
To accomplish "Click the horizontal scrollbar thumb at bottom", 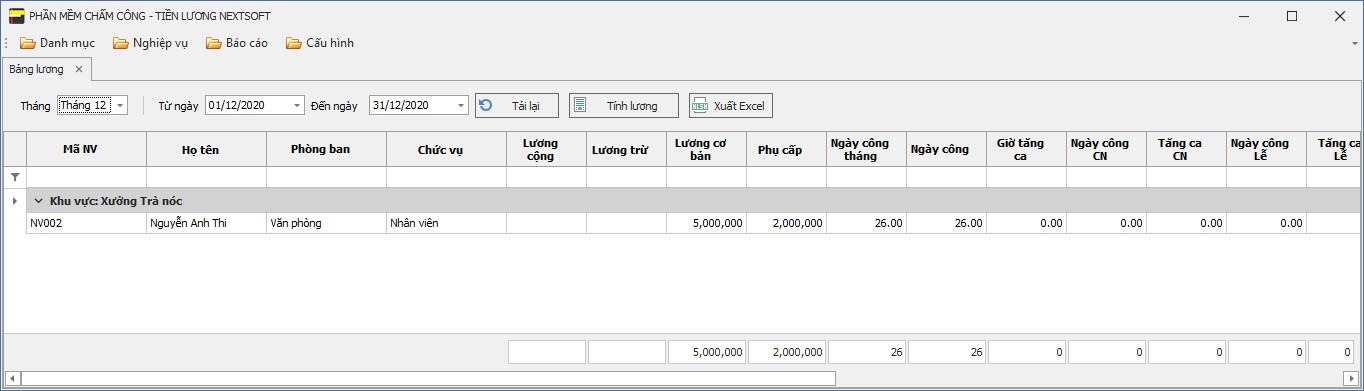I will [428, 378].
